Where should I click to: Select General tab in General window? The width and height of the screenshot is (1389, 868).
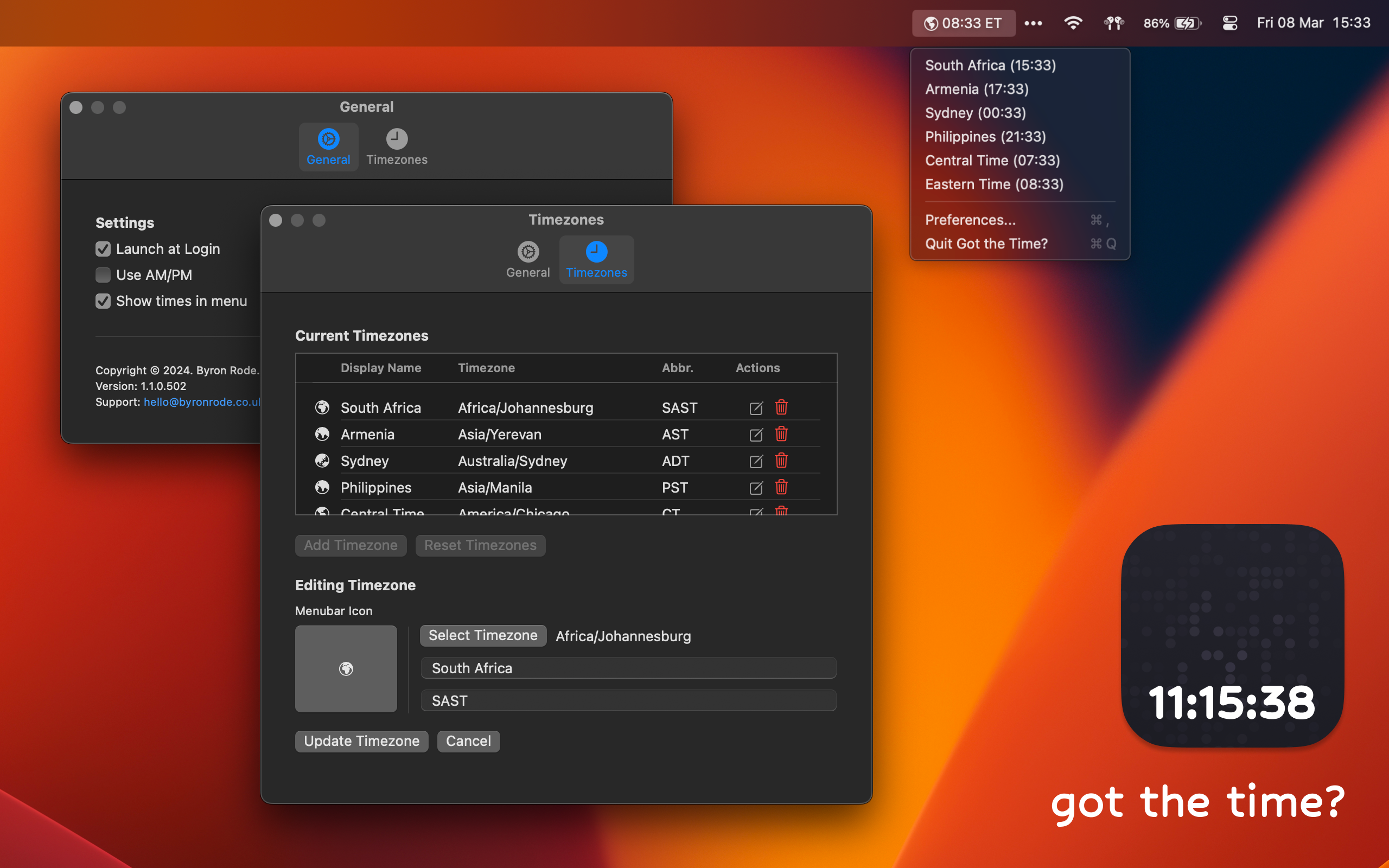[x=328, y=147]
